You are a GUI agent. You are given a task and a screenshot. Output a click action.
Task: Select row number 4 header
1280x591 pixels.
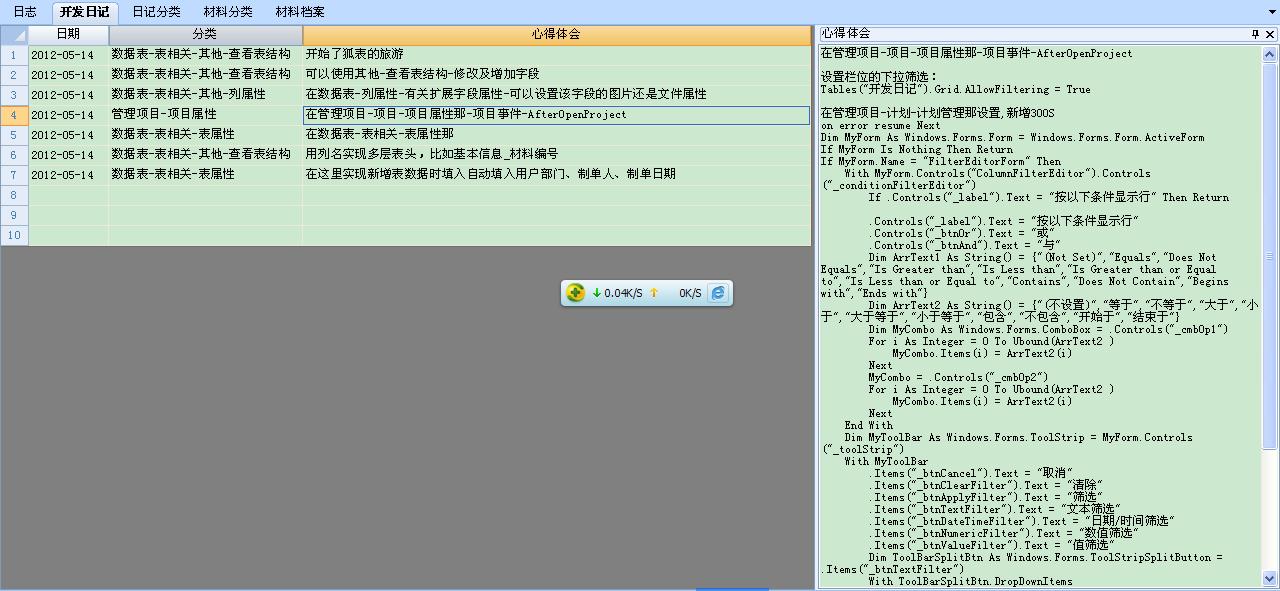point(14,115)
